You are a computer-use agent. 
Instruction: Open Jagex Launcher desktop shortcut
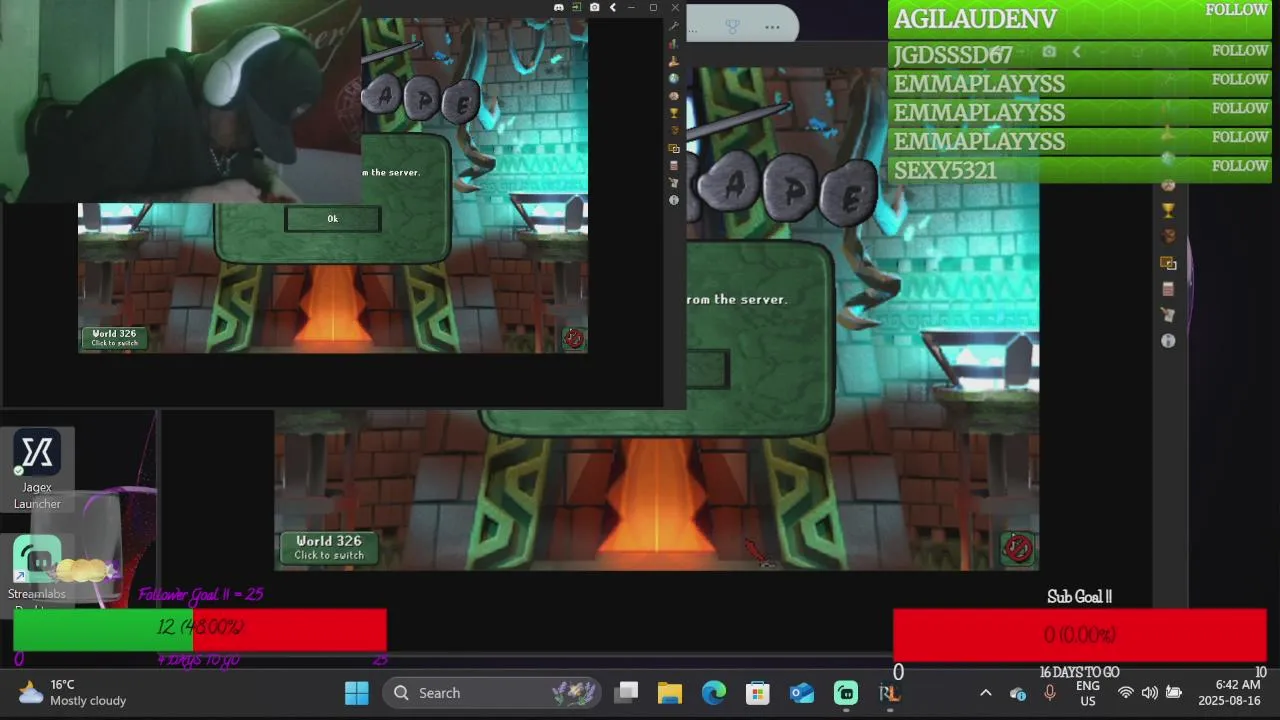(x=37, y=470)
